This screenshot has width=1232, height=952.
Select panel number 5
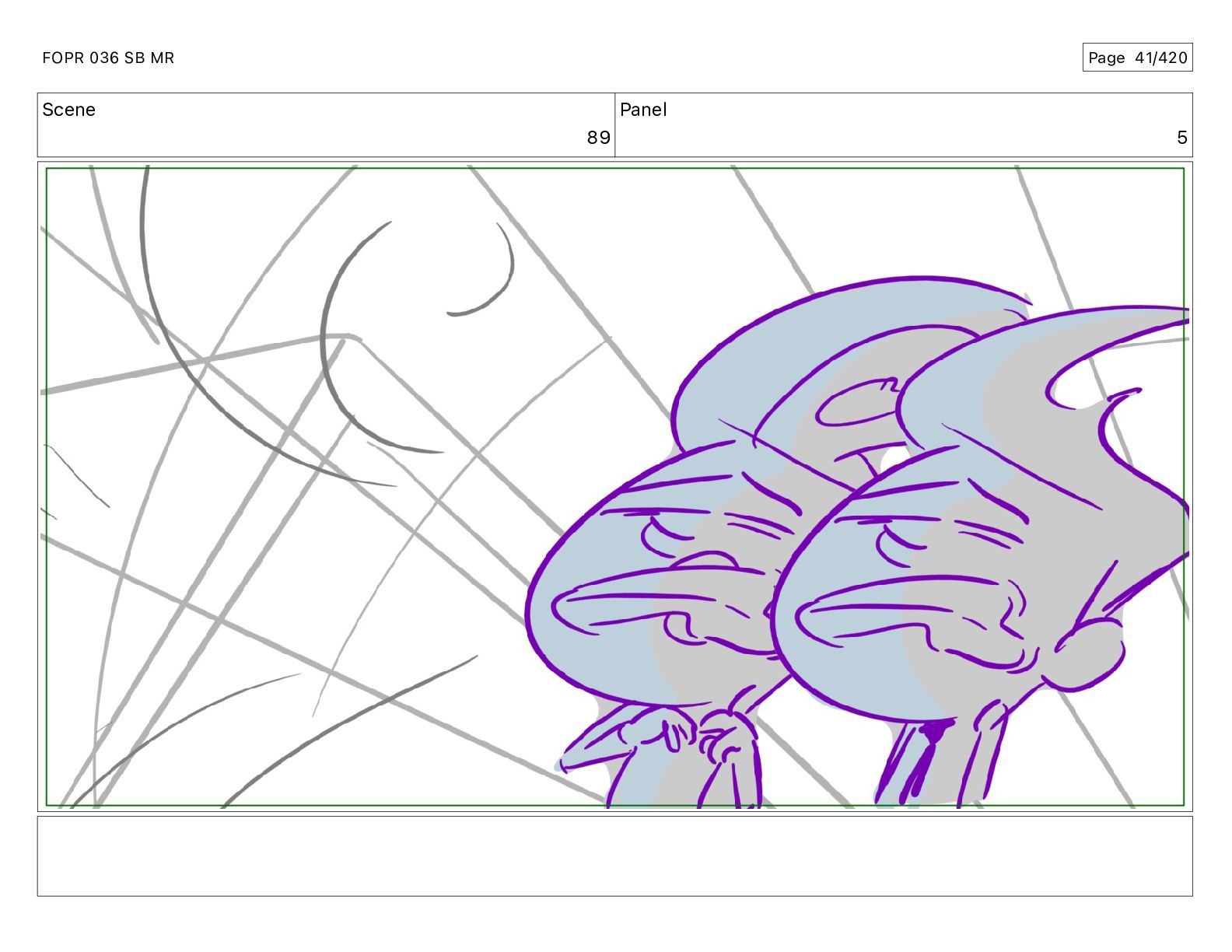pos(1181,138)
